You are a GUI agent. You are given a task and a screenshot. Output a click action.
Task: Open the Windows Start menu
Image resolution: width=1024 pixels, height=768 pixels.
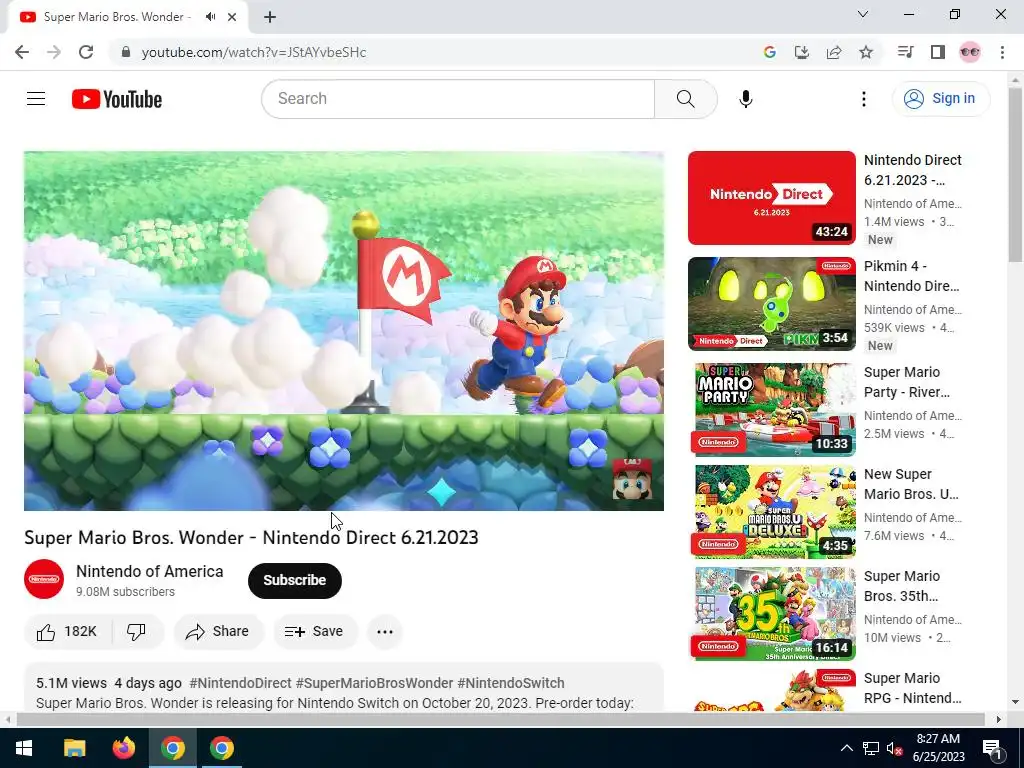click(x=24, y=748)
